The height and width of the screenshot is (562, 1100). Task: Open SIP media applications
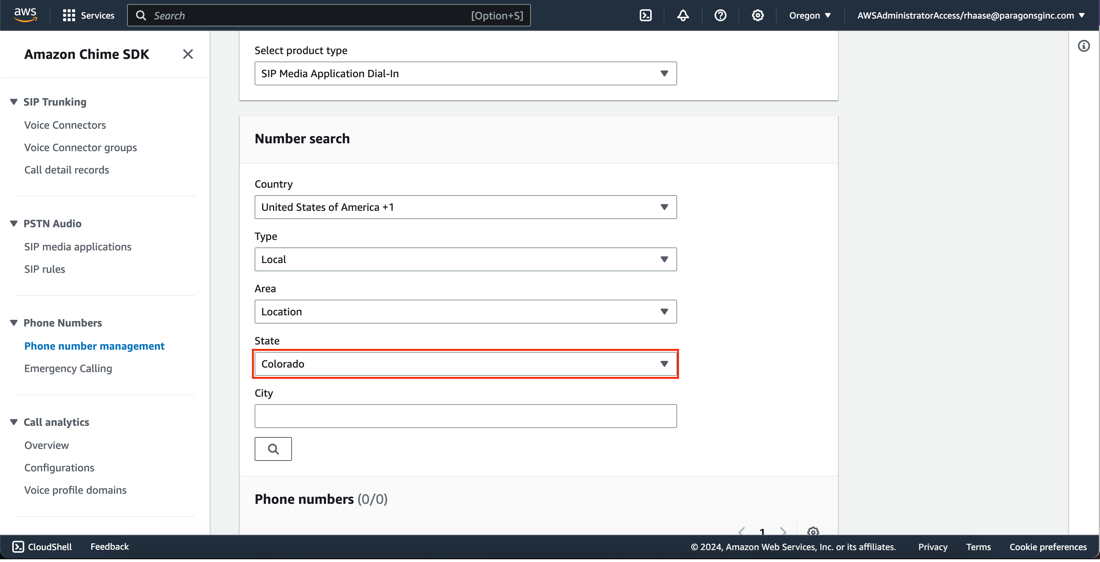78,247
